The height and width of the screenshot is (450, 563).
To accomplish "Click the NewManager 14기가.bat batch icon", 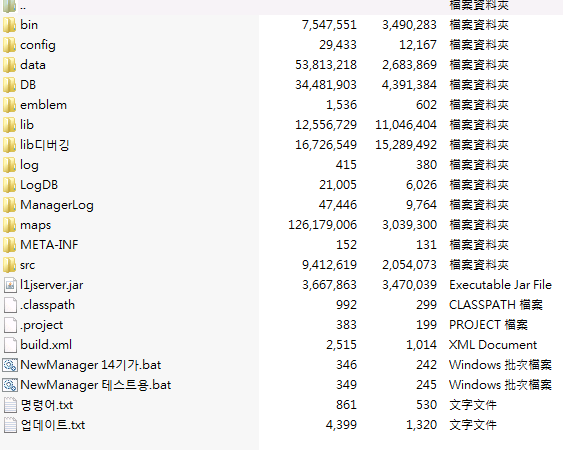I will coord(9,365).
